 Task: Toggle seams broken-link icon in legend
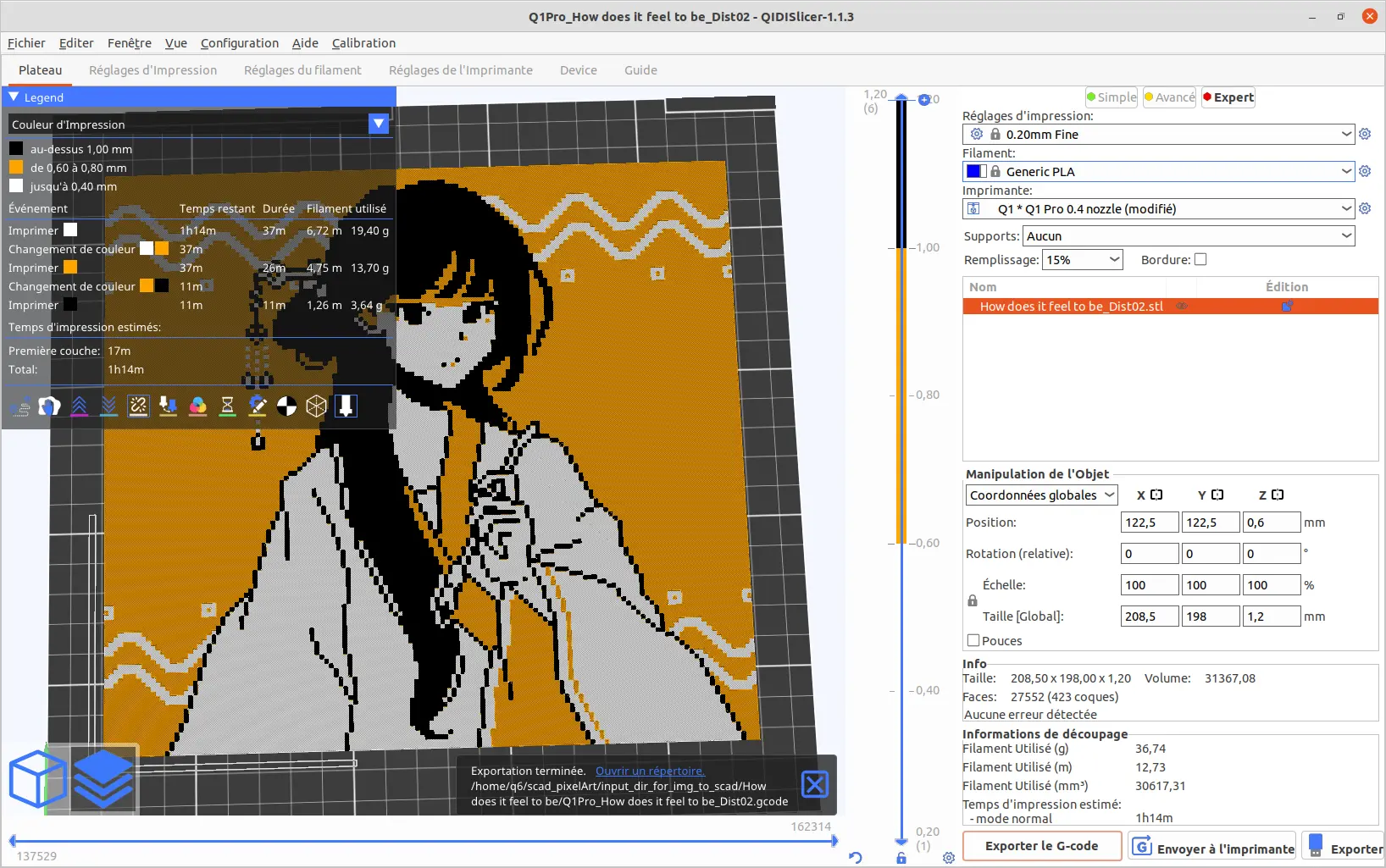pos(139,407)
